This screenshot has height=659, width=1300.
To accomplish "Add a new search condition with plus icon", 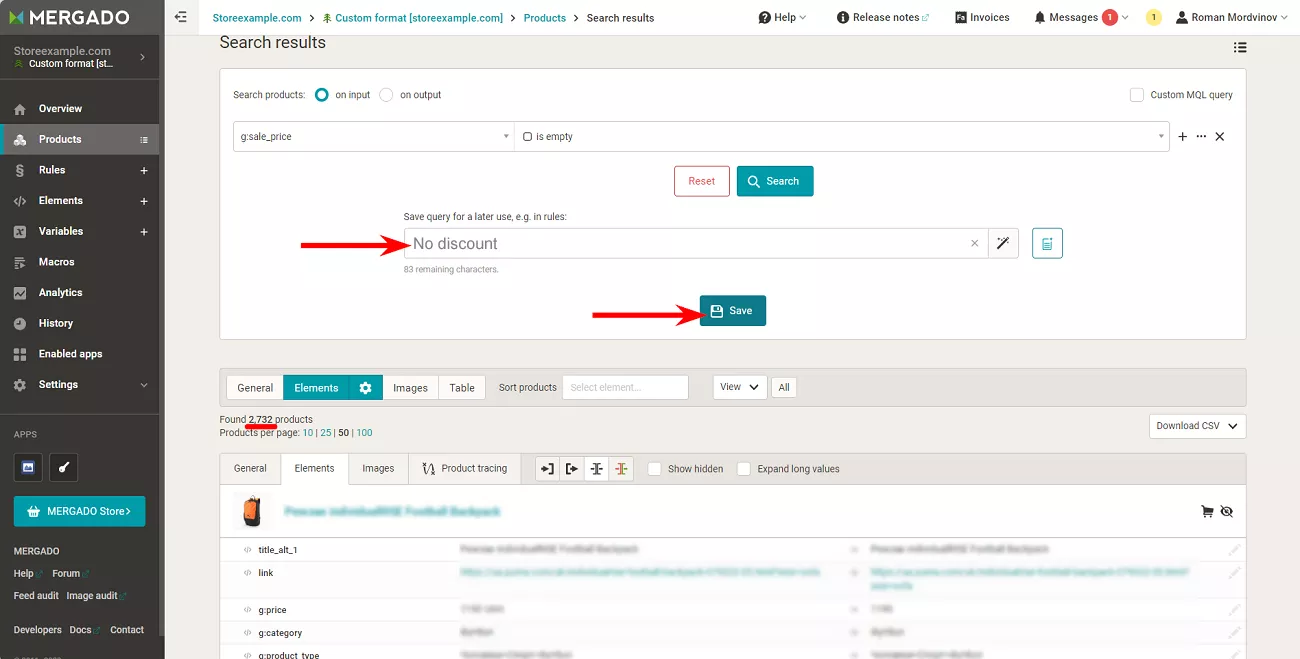I will click(1183, 137).
